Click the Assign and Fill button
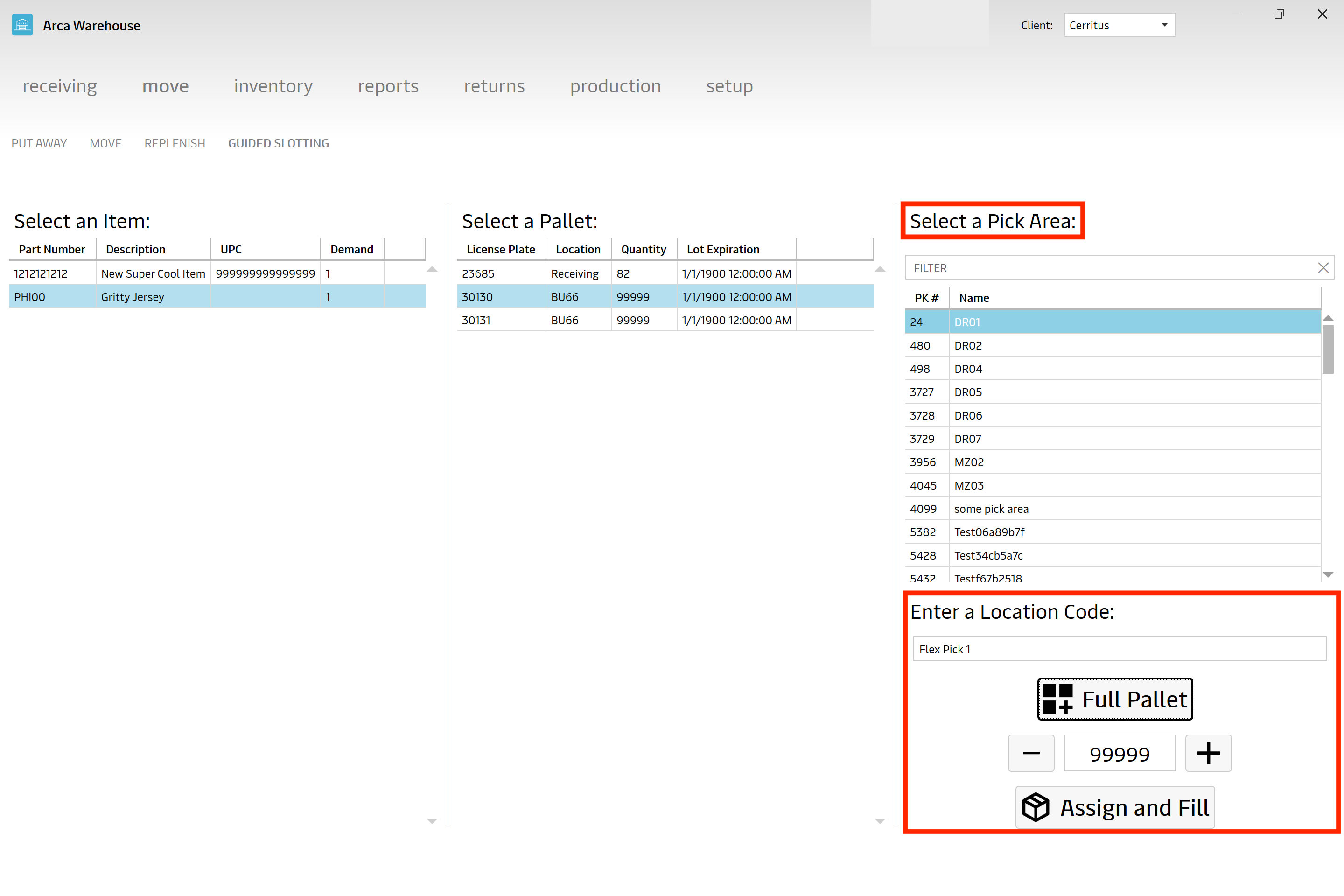 (1115, 807)
